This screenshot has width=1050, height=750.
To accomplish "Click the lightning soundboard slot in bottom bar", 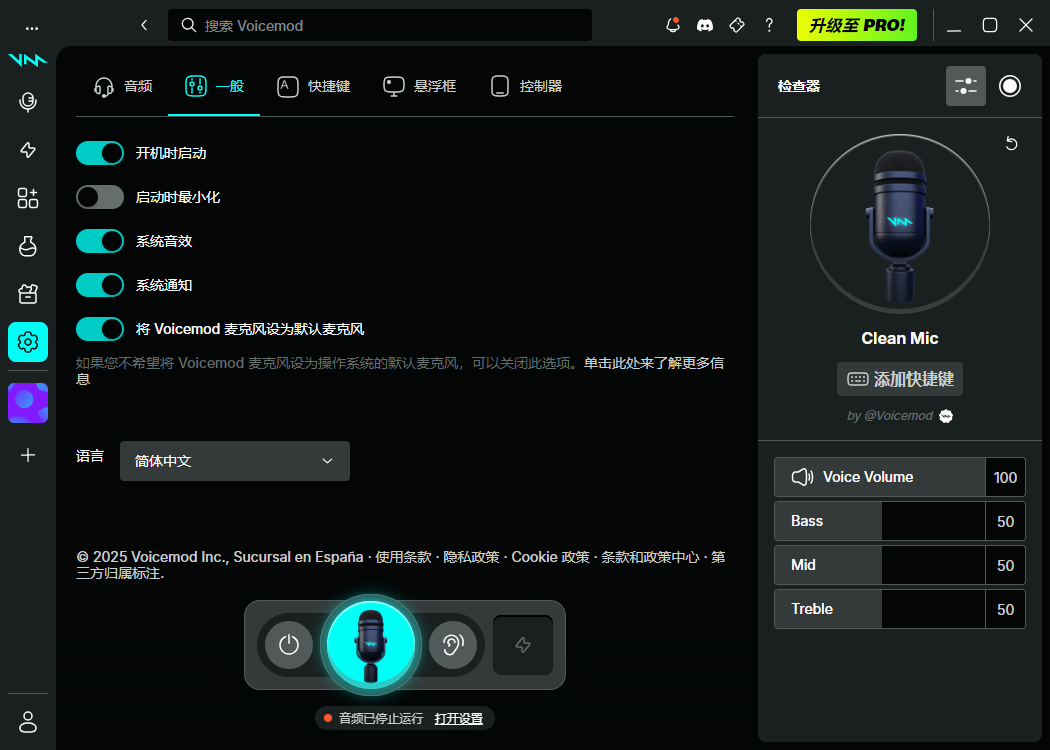I will pyautogui.click(x=523, y=645).
